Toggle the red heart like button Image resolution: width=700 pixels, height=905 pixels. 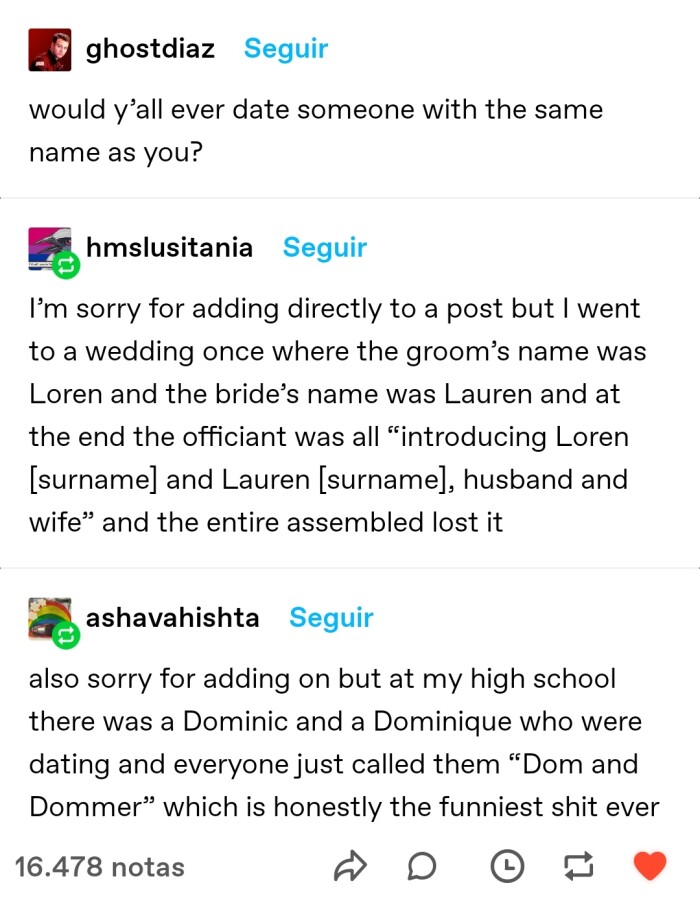650,865
